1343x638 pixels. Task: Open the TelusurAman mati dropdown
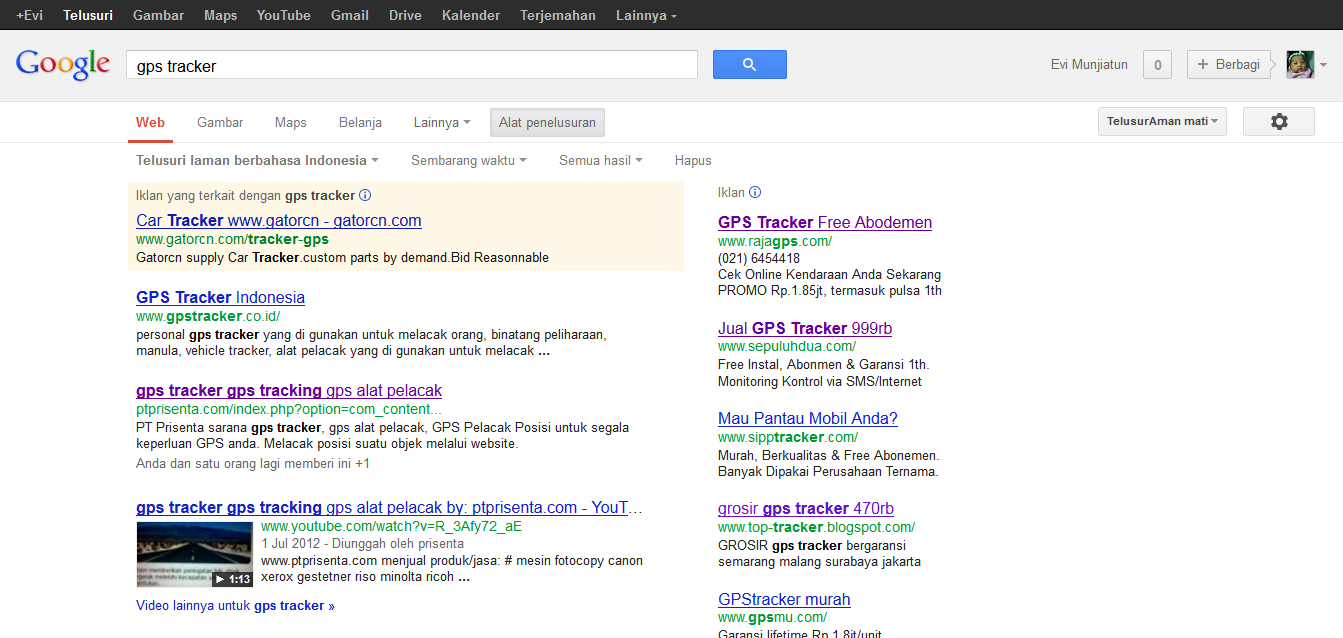click(x=1162, y=122)
